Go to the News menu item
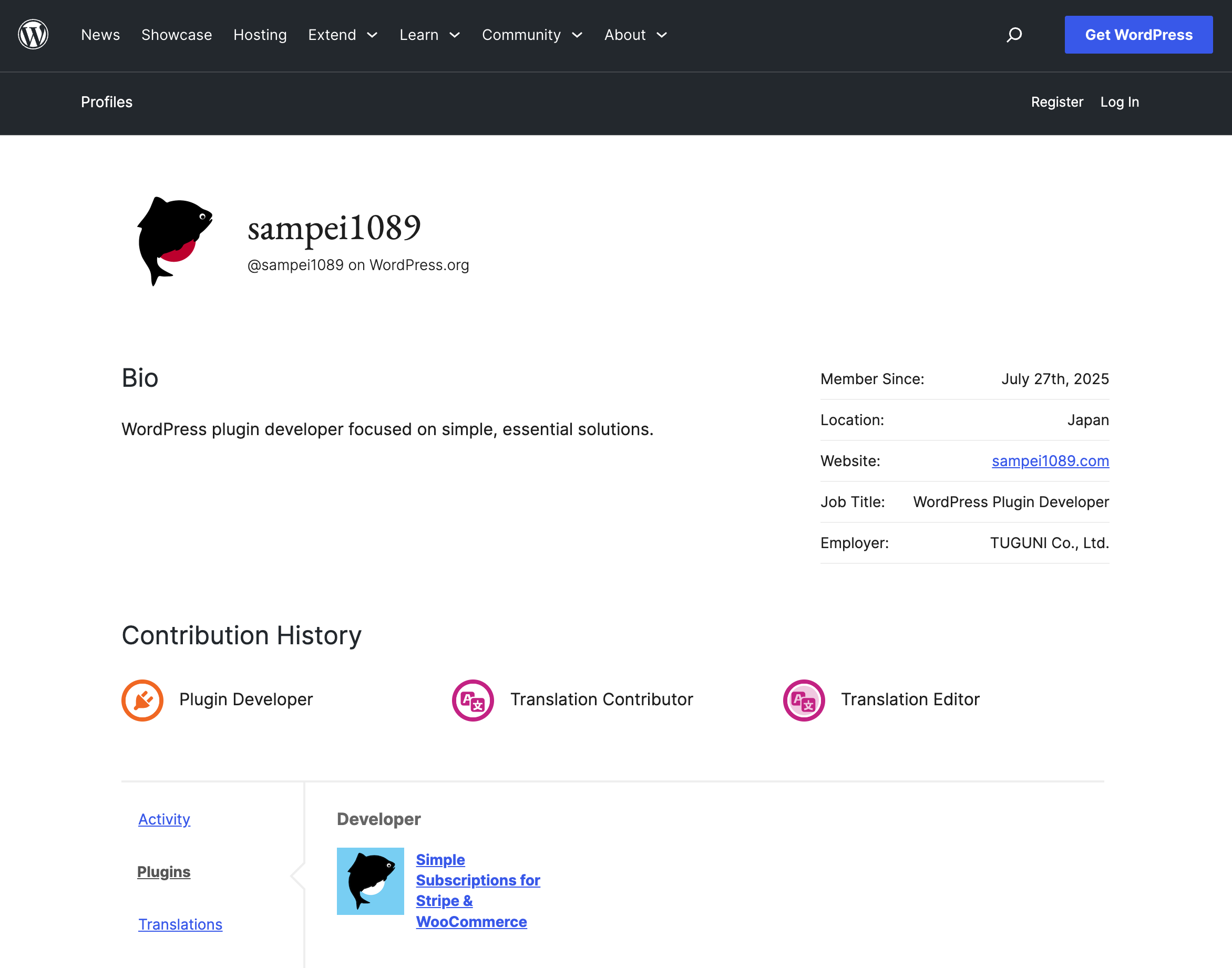The width and height of the screenshot is (1232, 968). tap(100, 35)
